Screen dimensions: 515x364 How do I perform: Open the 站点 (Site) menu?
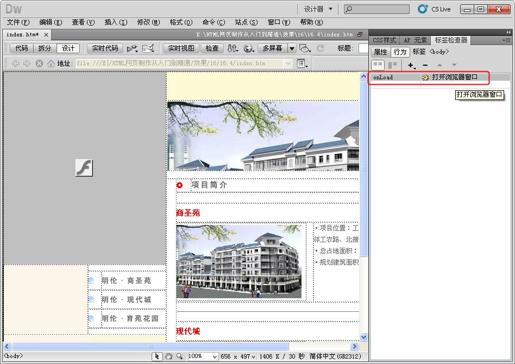pos(246,22)
